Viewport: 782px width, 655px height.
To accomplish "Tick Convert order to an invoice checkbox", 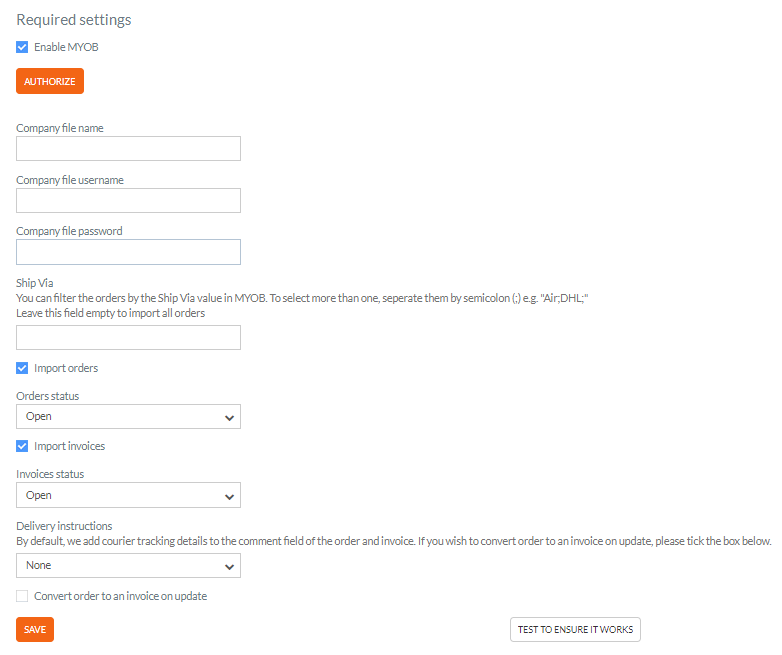I will point(22,596).
